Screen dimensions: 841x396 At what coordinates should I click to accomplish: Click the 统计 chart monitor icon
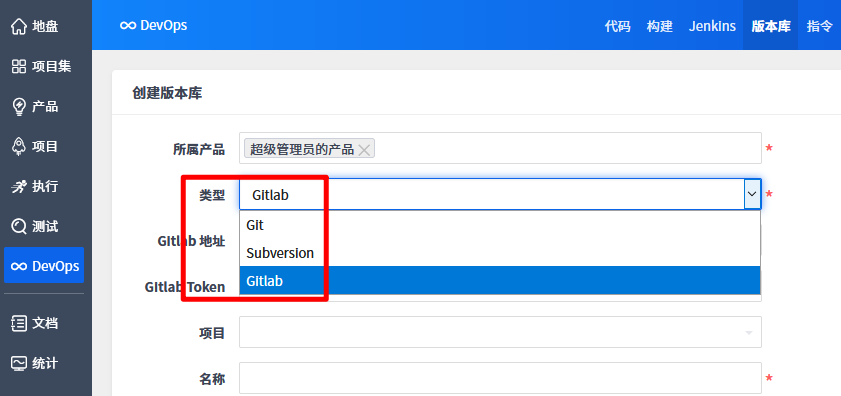[19, 363]
